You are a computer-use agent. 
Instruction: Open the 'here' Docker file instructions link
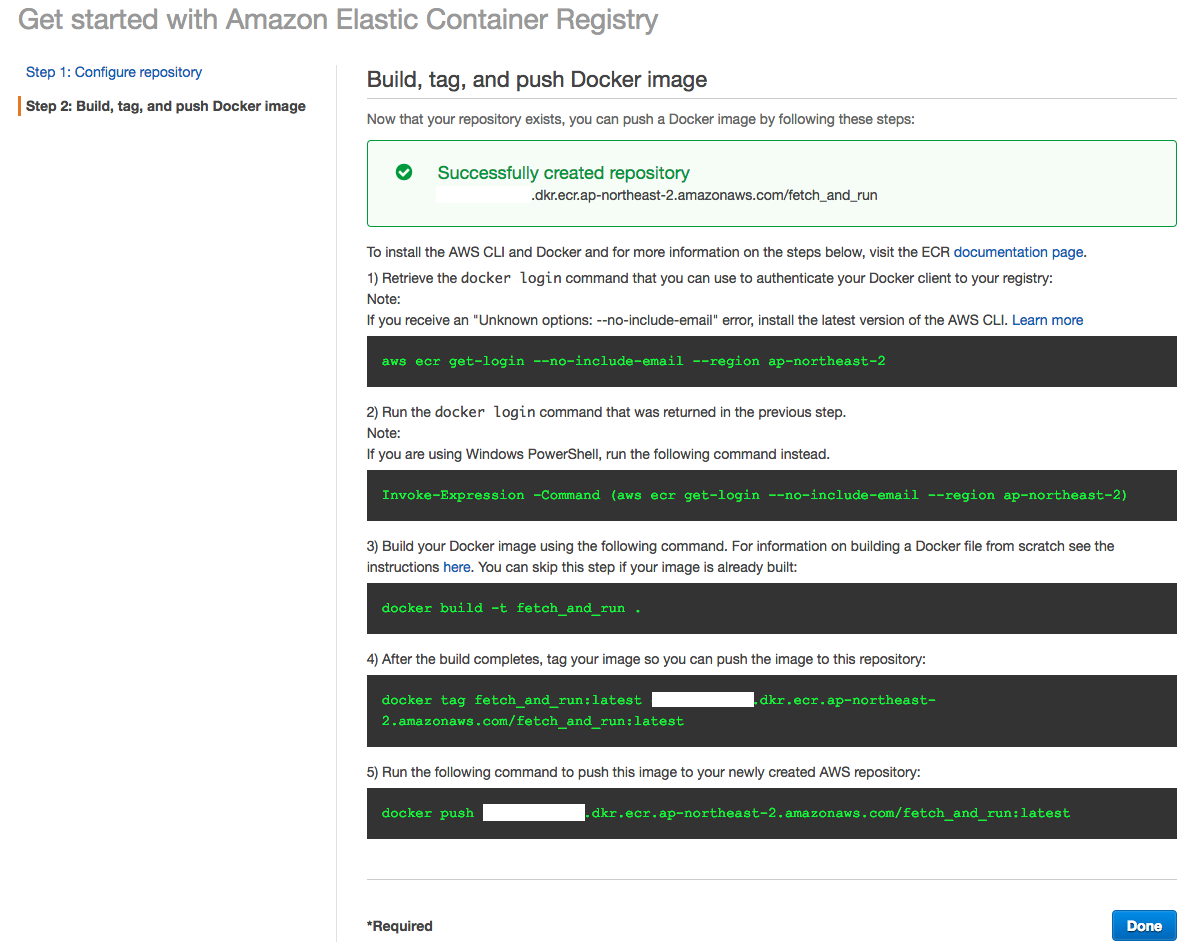tap(456, 567)
